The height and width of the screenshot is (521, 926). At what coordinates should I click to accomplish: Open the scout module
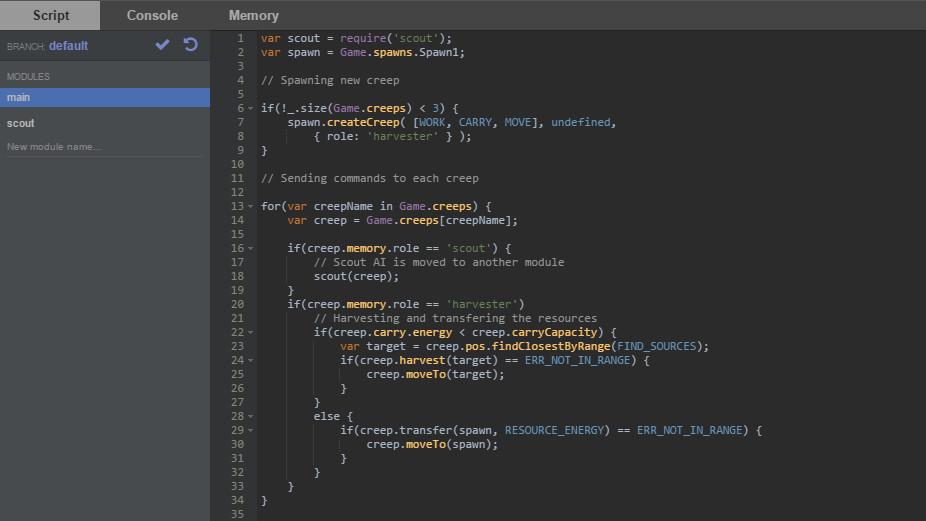21,123
